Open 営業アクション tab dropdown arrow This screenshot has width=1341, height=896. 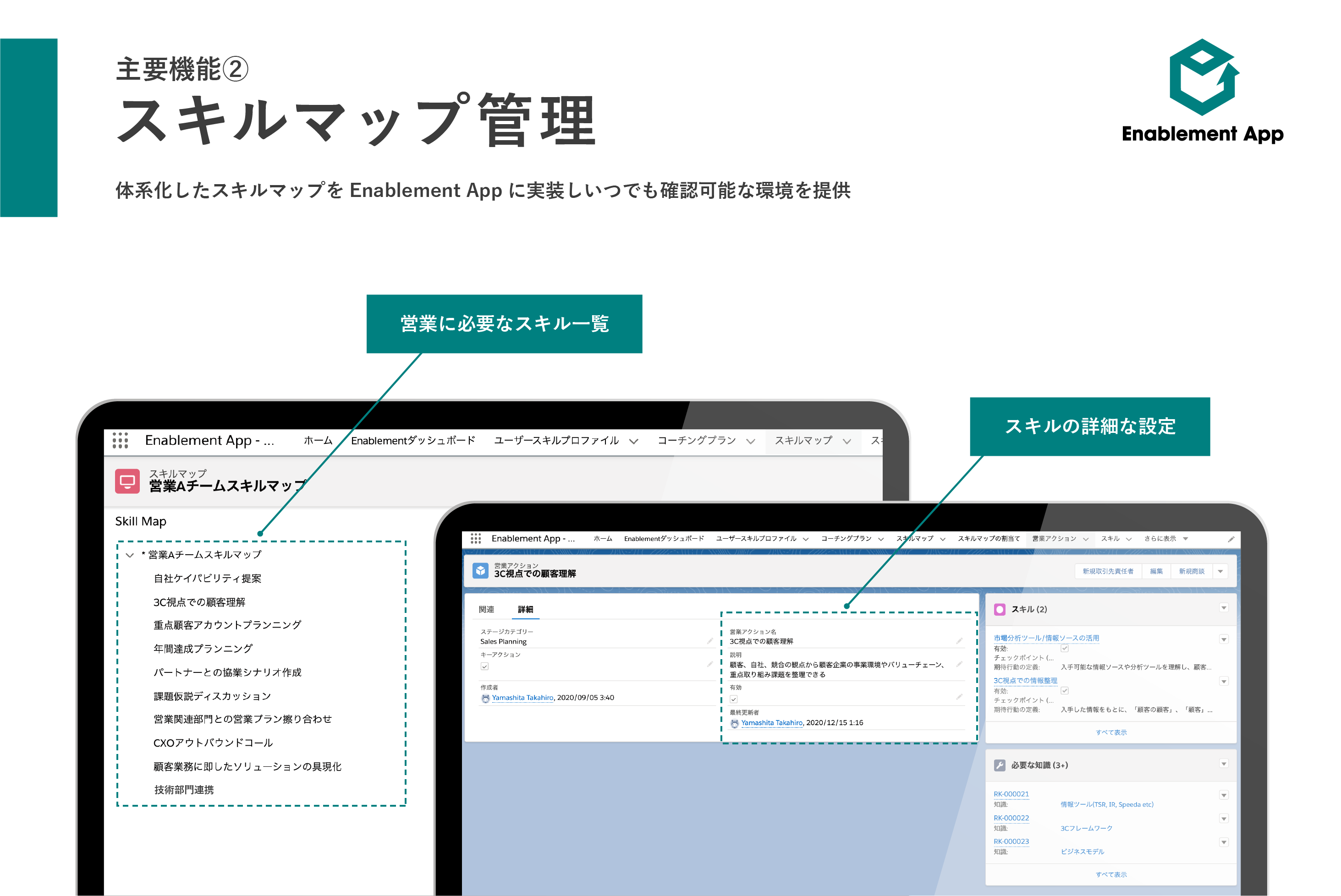(x=1085, y=539)
